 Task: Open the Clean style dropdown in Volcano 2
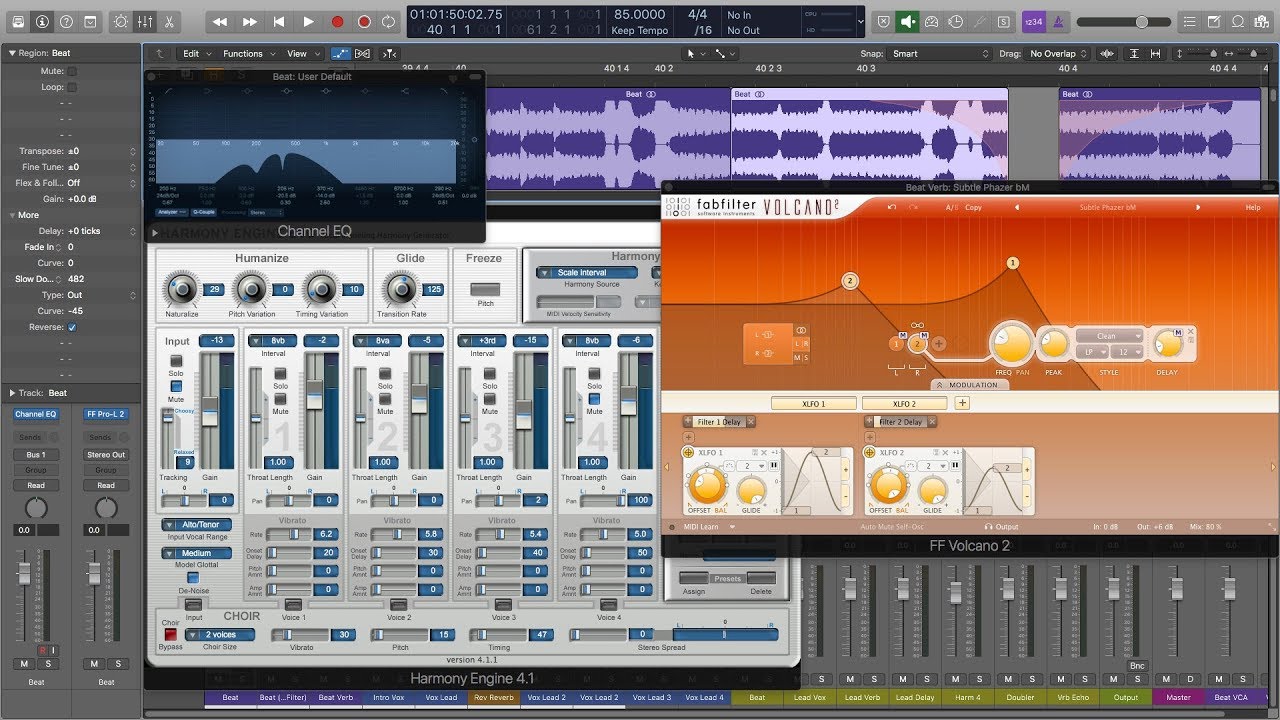1110,336
